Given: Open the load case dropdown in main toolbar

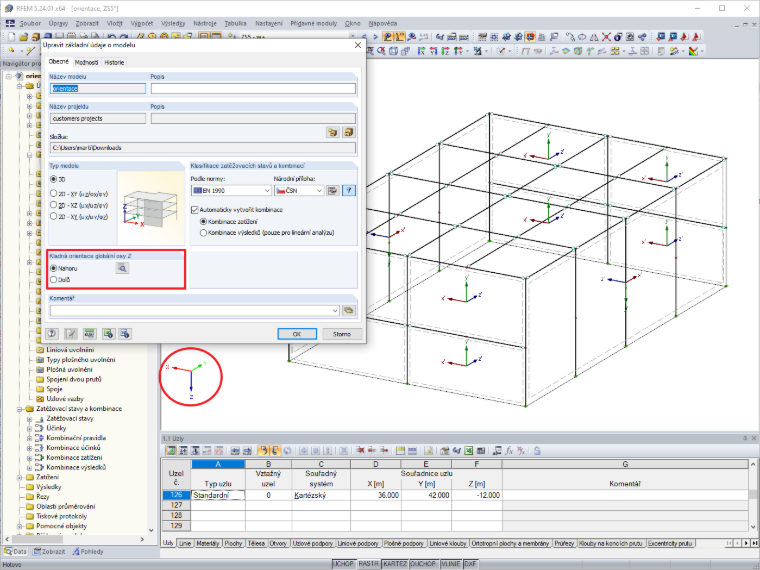Looking at the screenshot, I should point(352,37).
